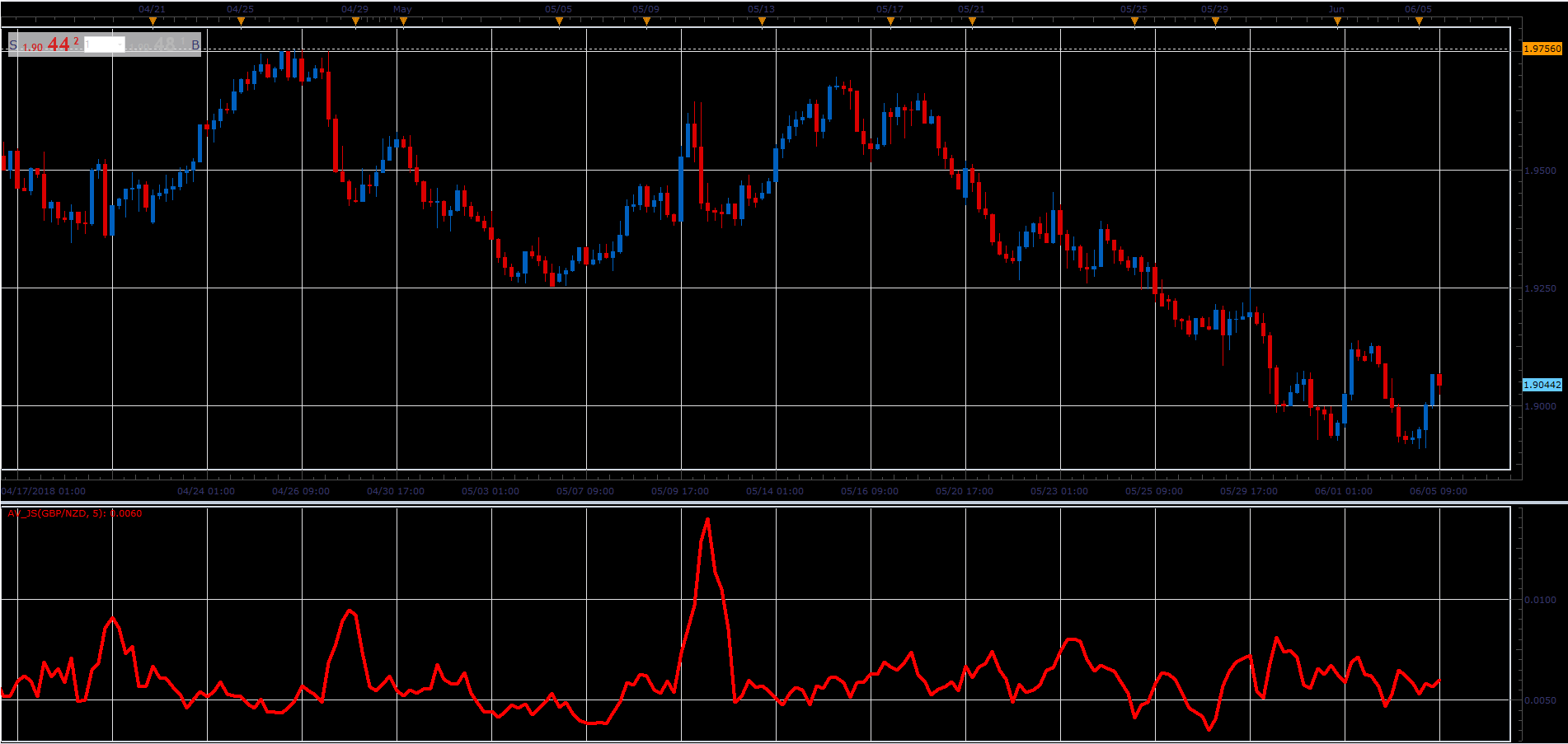
Task: Click the Buy price button marked B
Action: (x=163, y=44)
